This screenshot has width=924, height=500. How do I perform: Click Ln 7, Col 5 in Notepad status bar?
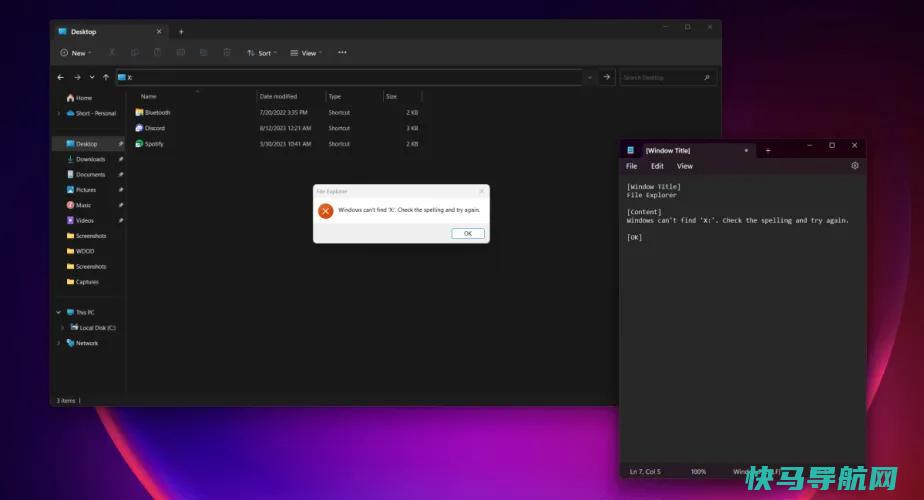(645, 472)
